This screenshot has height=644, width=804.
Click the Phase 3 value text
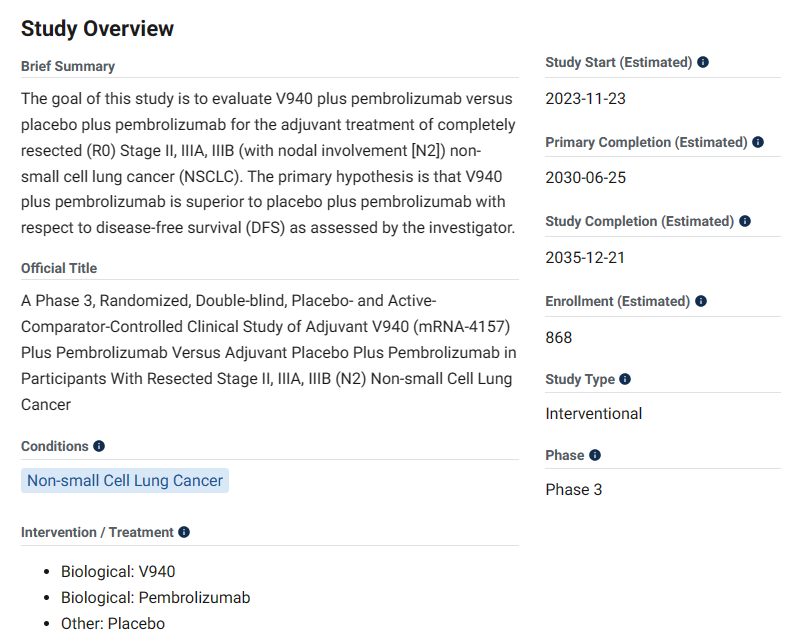574,489
